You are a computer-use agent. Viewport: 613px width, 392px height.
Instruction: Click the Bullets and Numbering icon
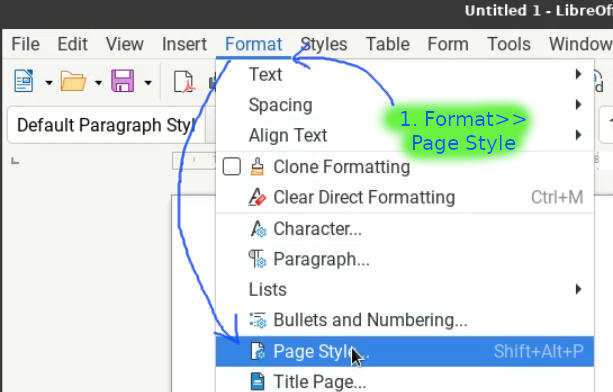pos(258,320)
